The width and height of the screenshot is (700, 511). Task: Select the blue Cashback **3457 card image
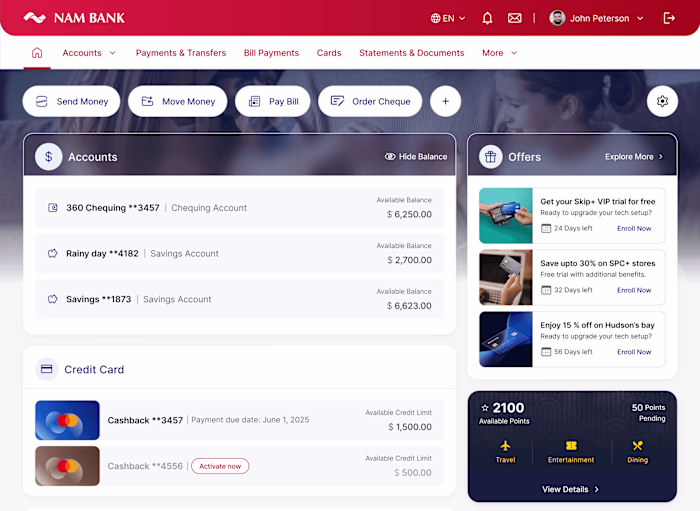tap(67, 420)
